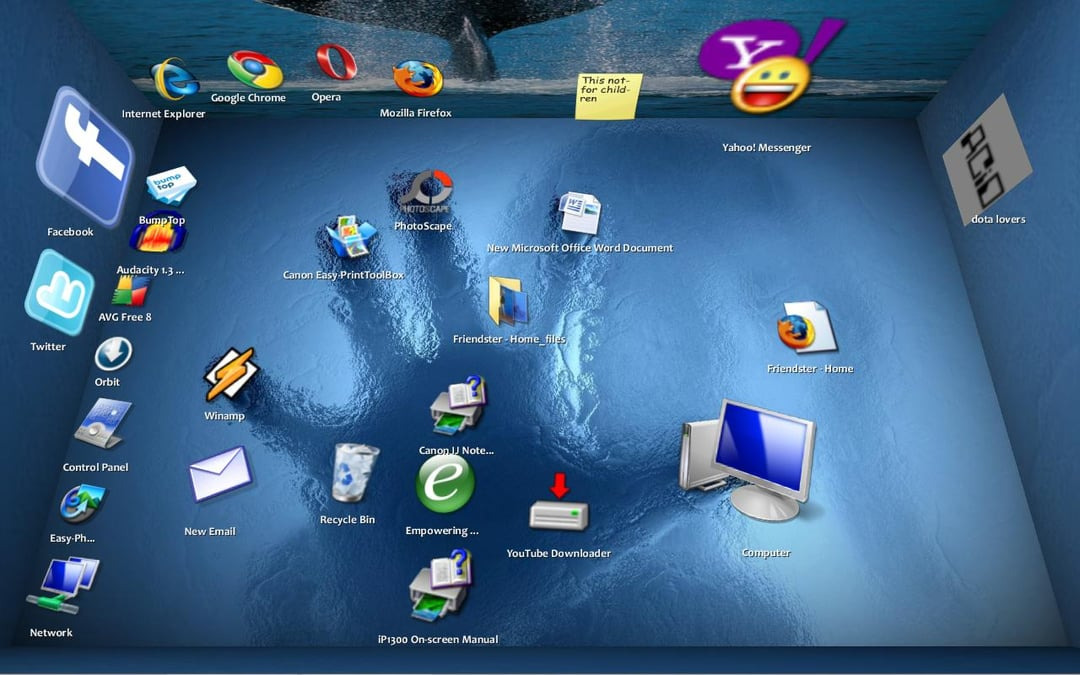The image size is (1080, 675).
Task: Click the Facebook widget on left wall
Action: (85, 156)
